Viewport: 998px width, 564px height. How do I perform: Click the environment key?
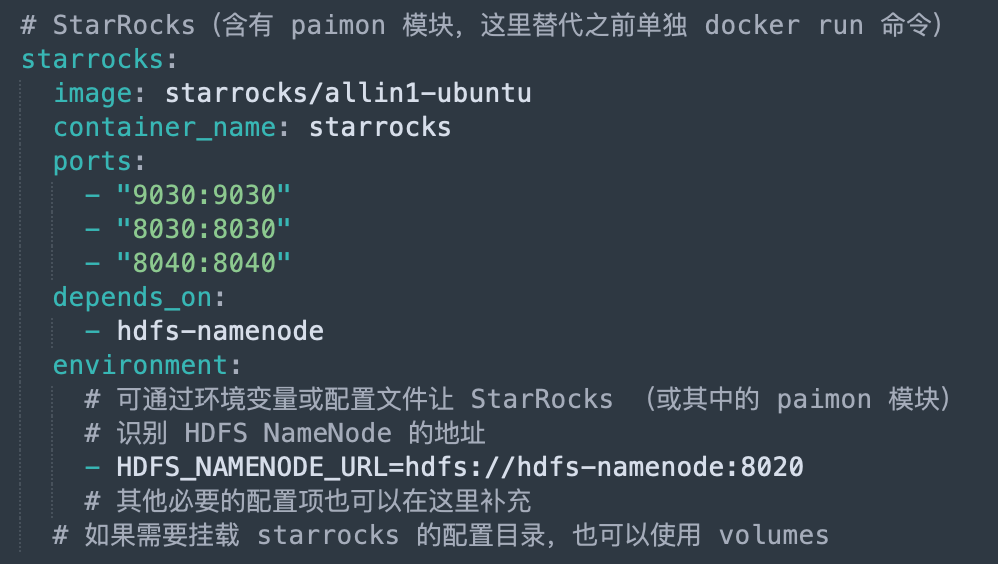pos(141,365)
